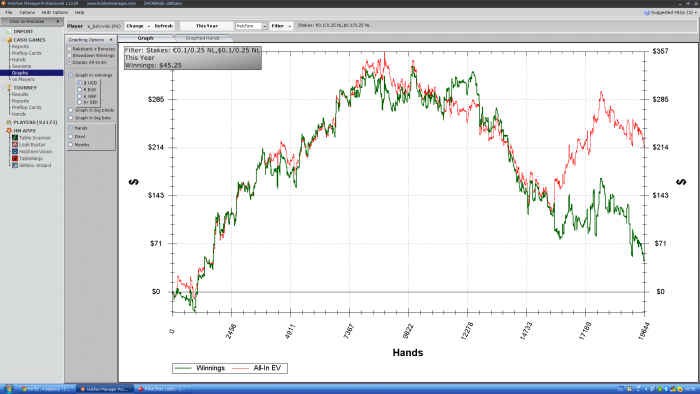The image size is (700, 394).
Task: Launch Hold'em Vision app icon
Action: click(15, 151)
